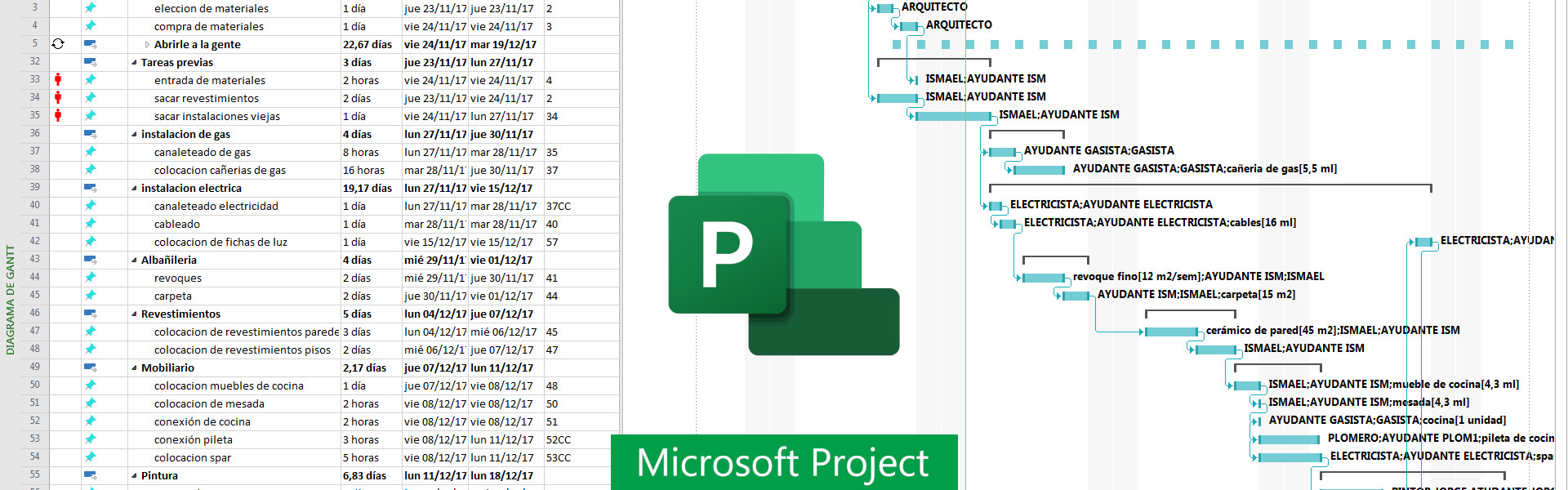Click the pin icon for conexión pileta

click(91, 439)
